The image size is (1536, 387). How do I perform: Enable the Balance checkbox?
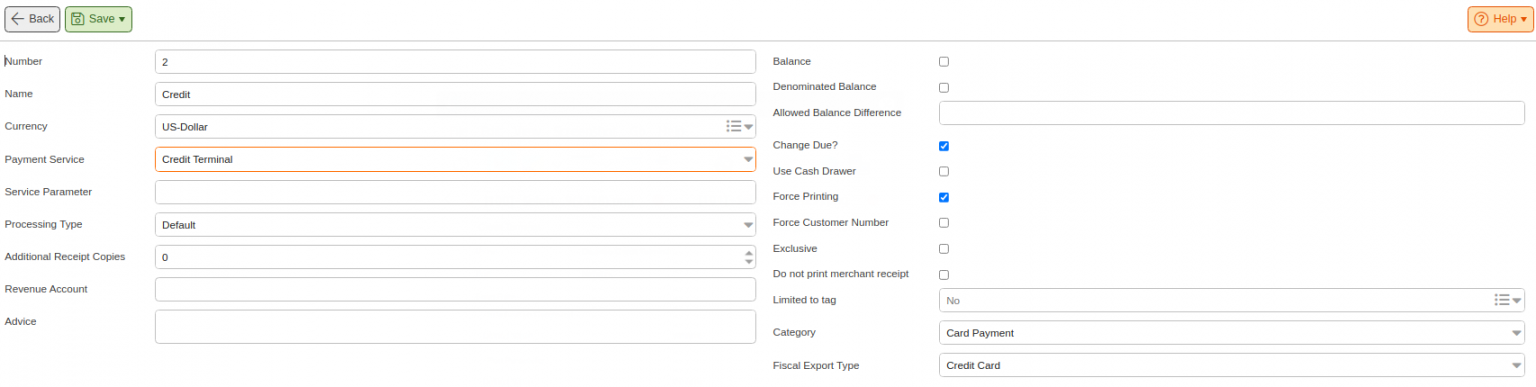[944, 62]
